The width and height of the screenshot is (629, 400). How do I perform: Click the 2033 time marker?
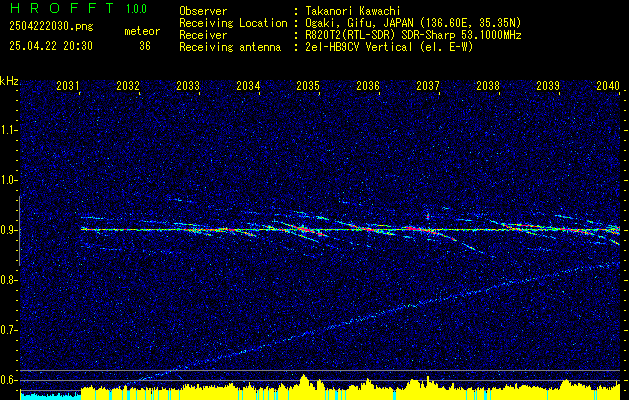tap(188, 85)
